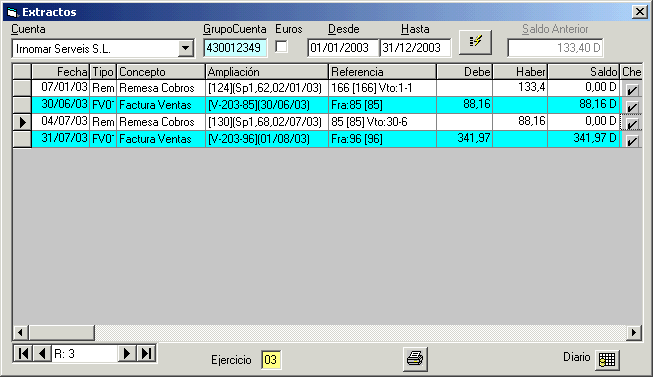This screenshot has width=653, height=377.
Task: Click Haber value 133,4
Action: (x=520, y=88)
